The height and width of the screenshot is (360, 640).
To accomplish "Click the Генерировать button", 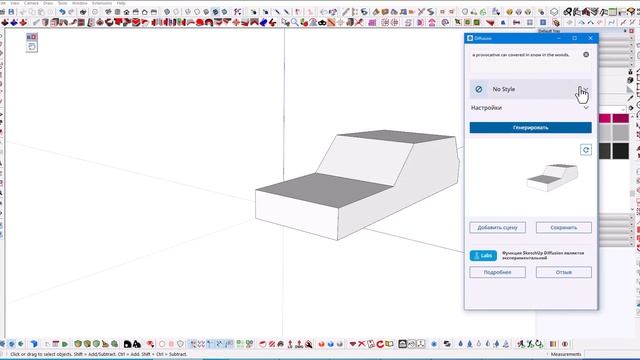I will pos(531,128).
